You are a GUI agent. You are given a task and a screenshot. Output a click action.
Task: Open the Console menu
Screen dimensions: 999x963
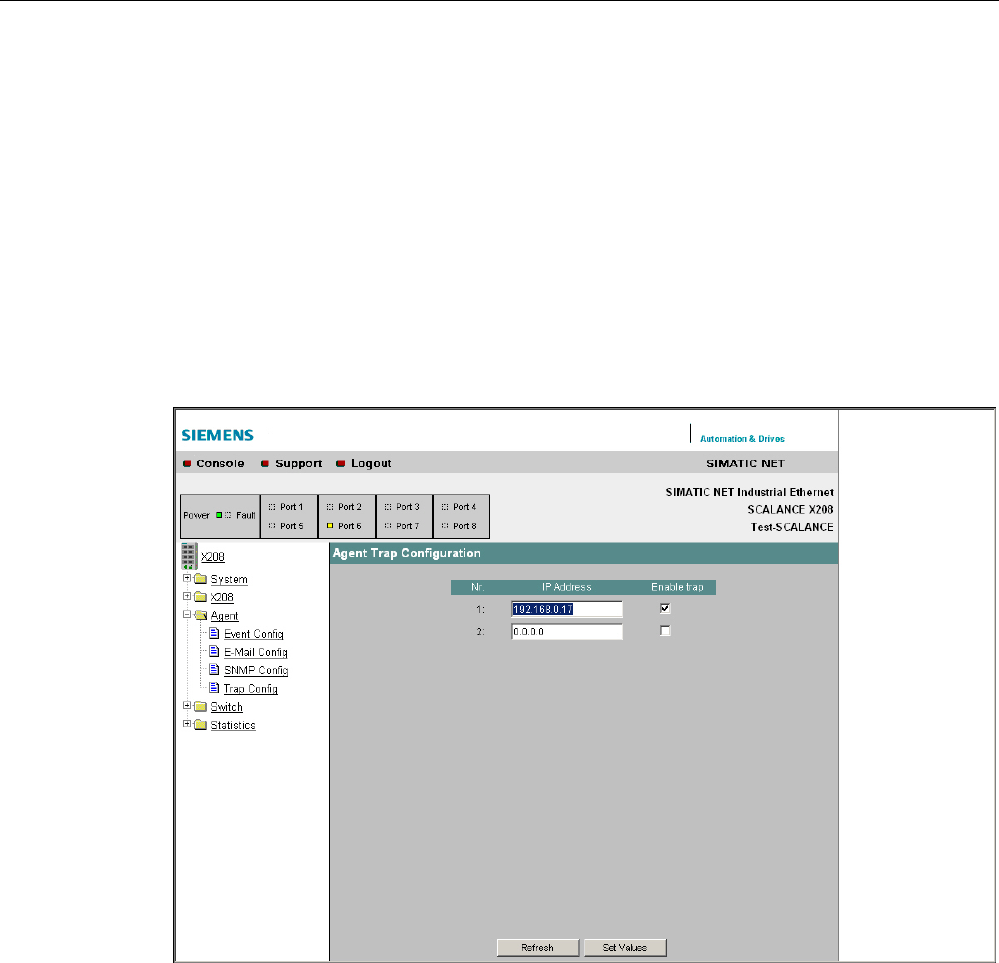(x=220, y=463)
